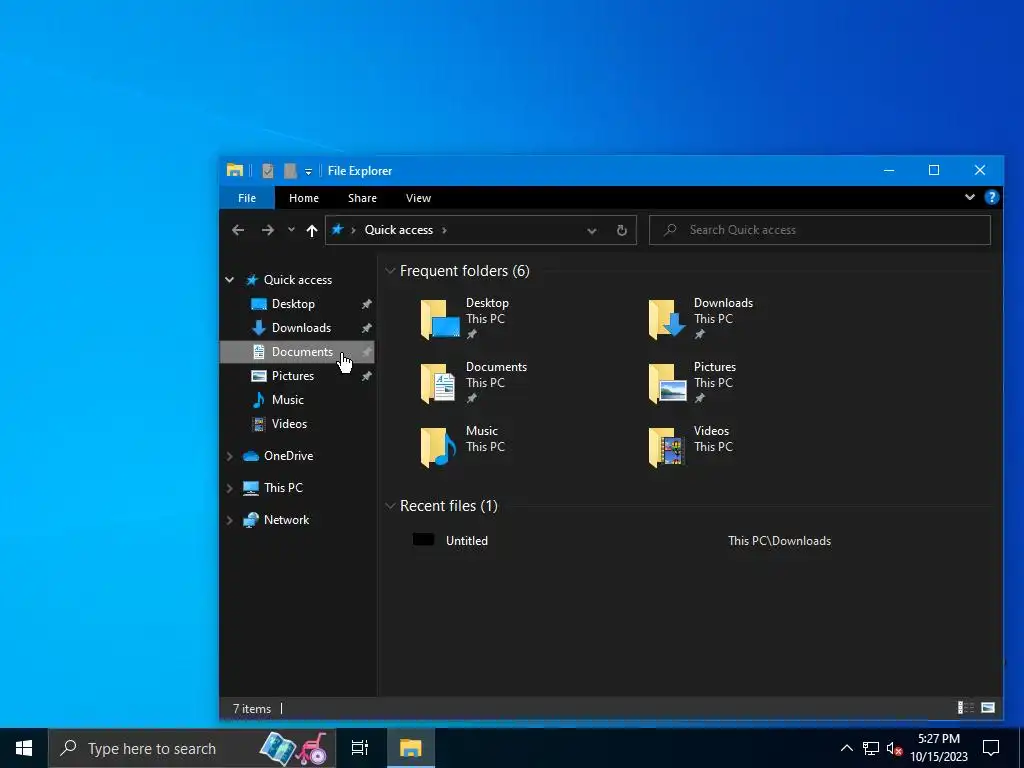Click the taskbar search box
The image size is (1024, 768).
[x=192, y=748]
